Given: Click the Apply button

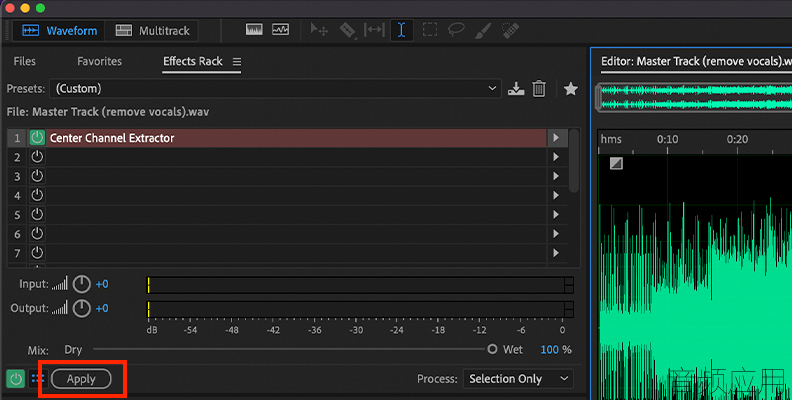Looking at the screenshot, I should pyautogui.click(x=81, y=379).
